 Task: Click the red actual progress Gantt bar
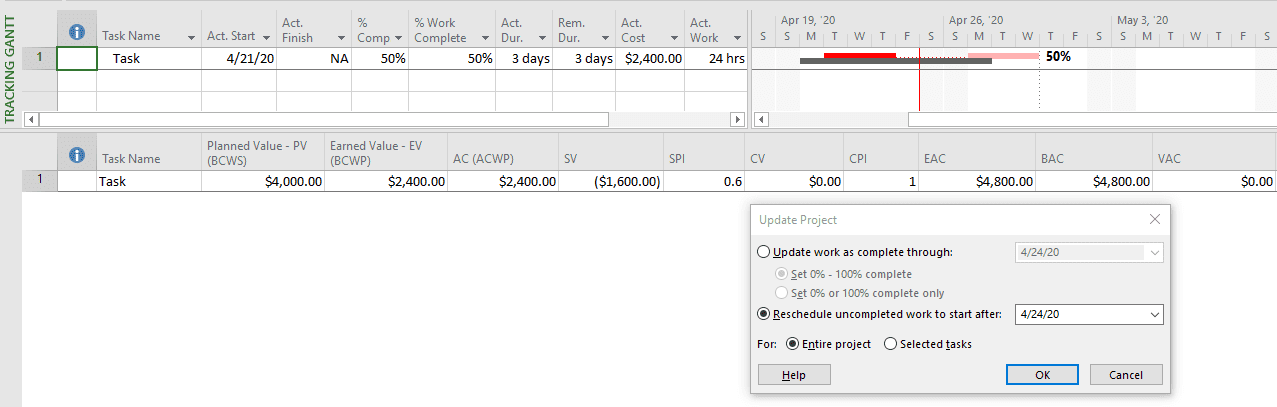click(859, 55)
